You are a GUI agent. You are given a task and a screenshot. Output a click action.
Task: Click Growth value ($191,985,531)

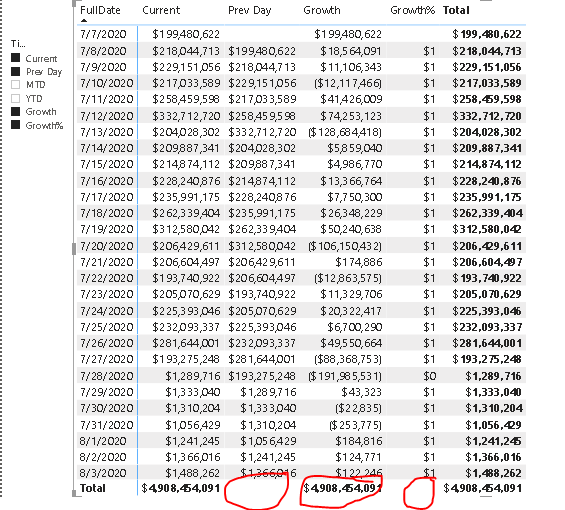[x=345, y=376]
